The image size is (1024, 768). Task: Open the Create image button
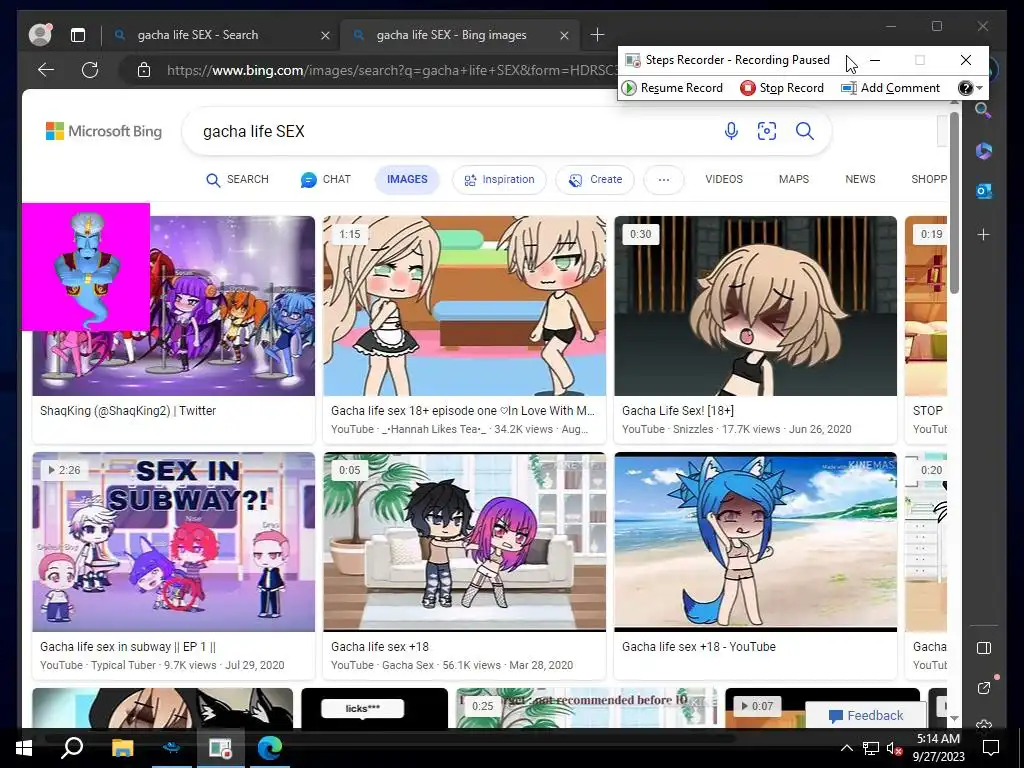coord(595,180)
